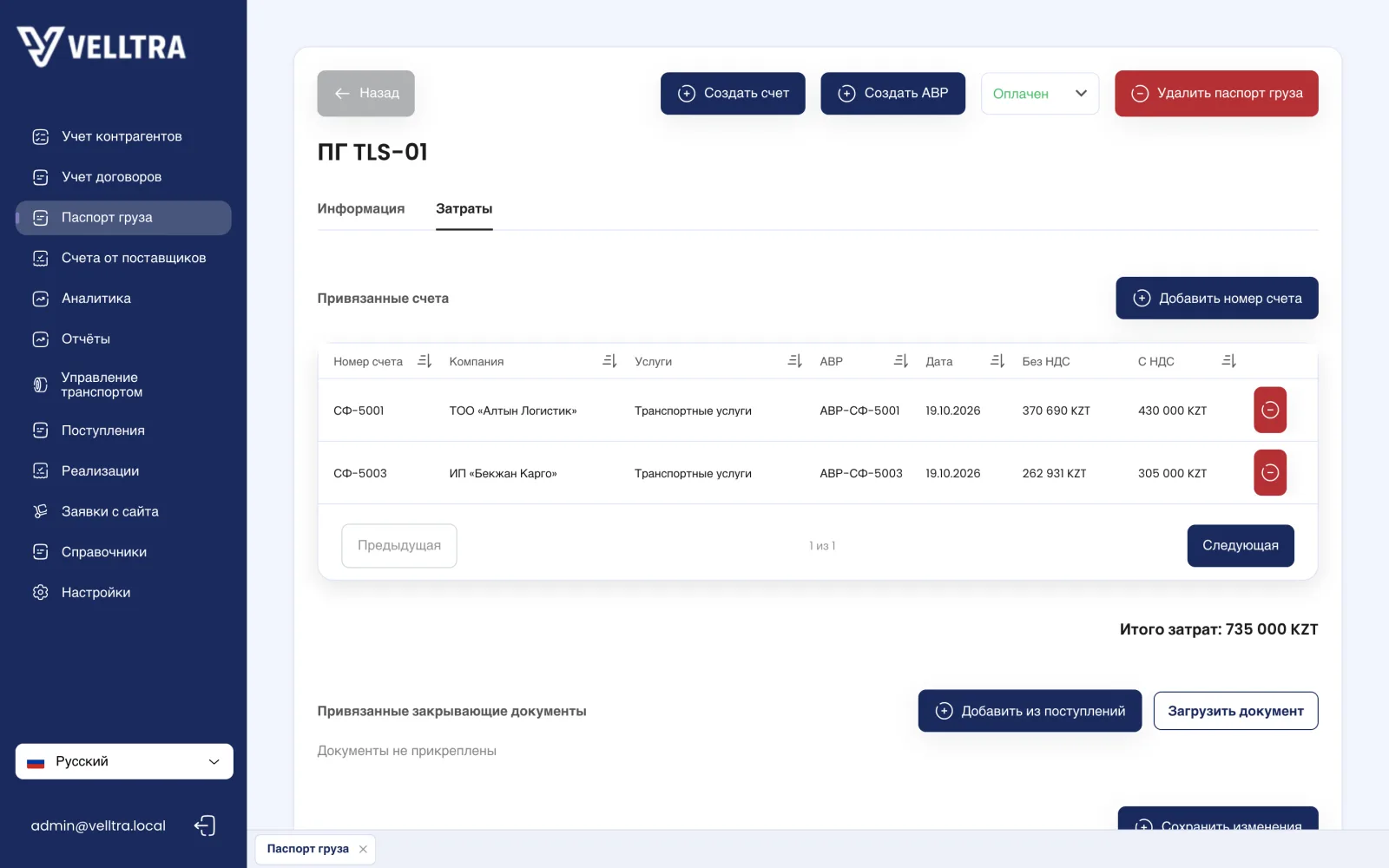Sort by АВР column icon

point(901,361)
